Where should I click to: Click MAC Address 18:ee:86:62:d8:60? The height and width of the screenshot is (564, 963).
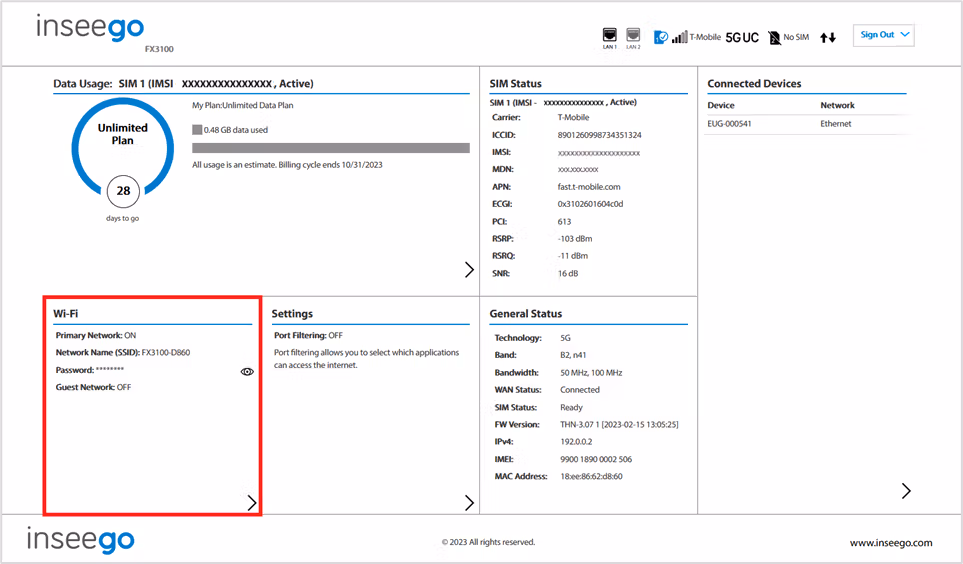[x=591, y=476]
